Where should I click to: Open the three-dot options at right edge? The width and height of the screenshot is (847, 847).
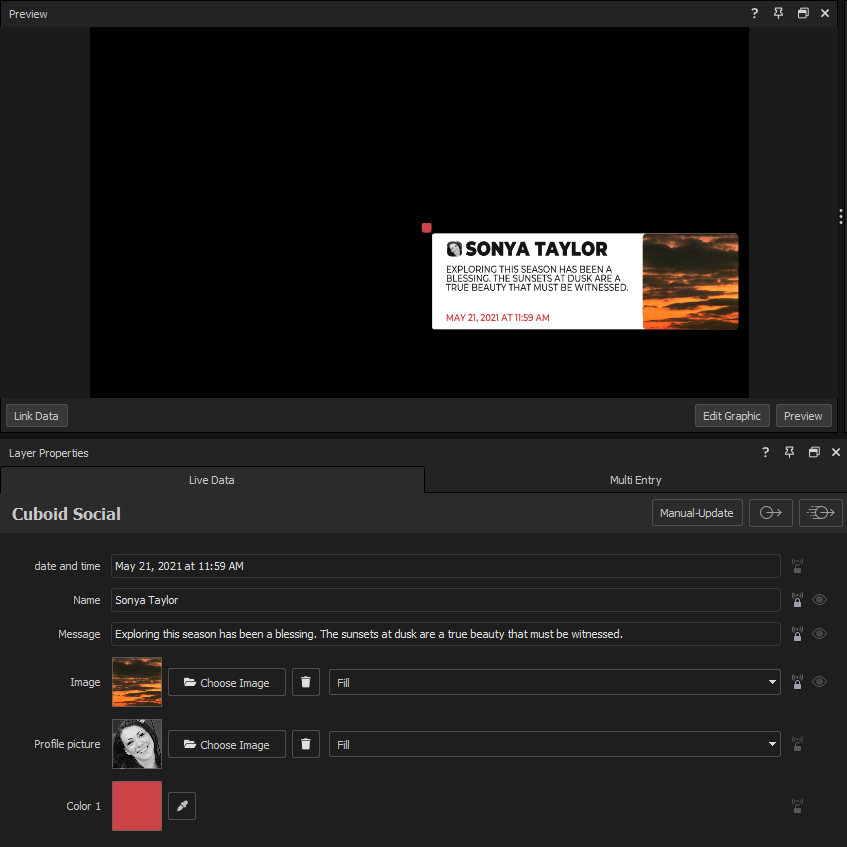click(x=841, y=216)
